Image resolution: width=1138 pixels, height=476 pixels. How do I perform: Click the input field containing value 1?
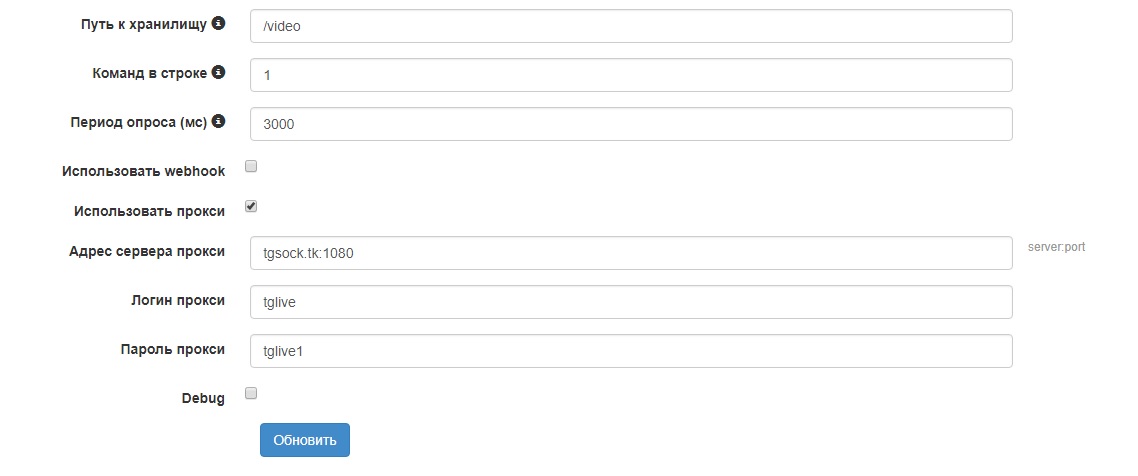tap(631, 75)
